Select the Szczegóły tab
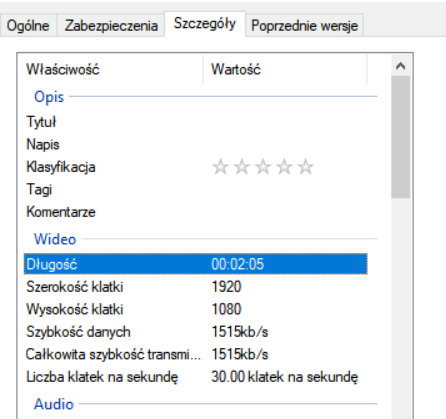 click(x=205, y=24)
